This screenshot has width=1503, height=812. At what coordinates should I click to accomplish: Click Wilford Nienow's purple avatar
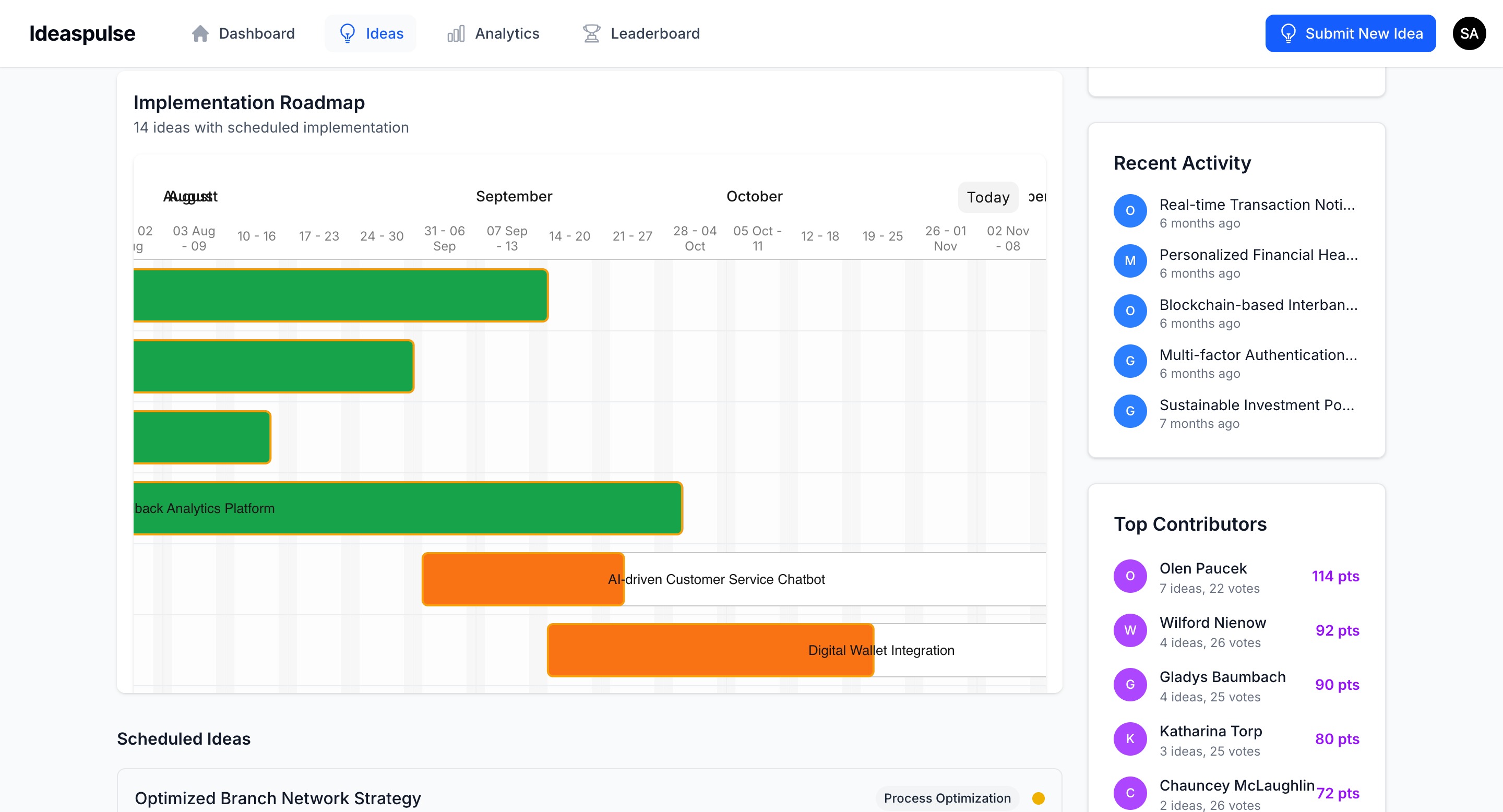[1129, 630]
